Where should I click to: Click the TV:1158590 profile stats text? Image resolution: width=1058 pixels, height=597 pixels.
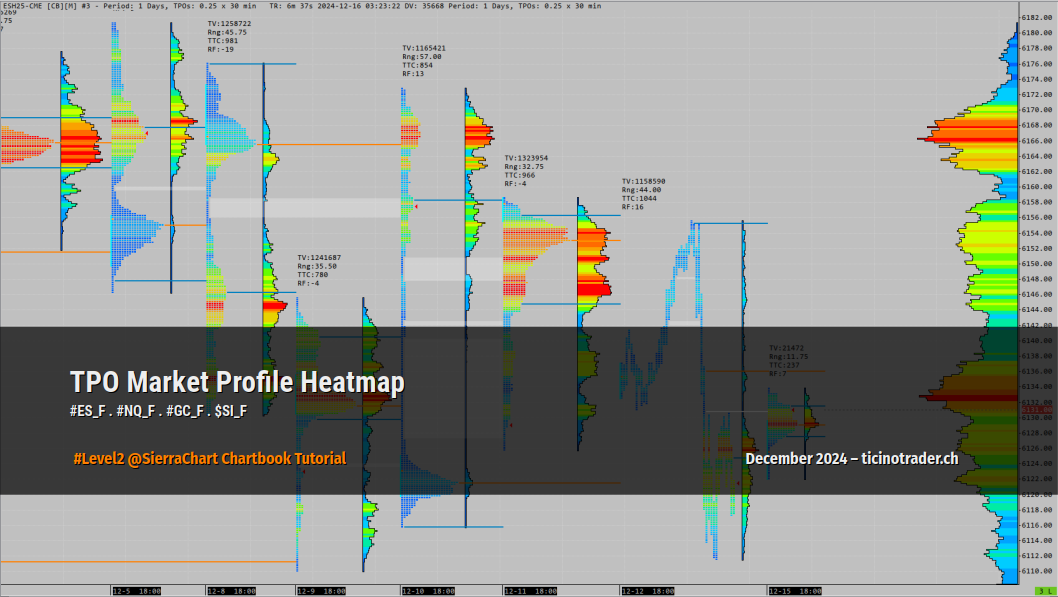click(x=644, y=181)
